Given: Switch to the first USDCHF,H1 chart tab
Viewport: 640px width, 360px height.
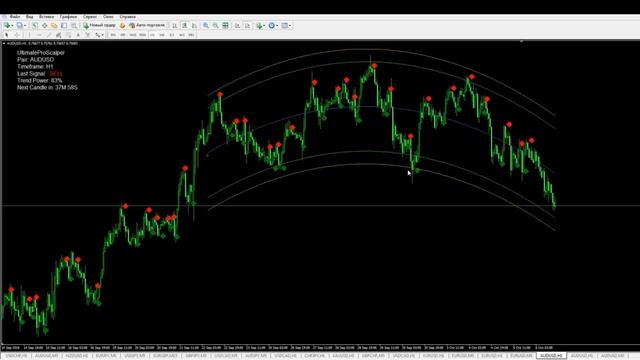Looking at the screenshot, I should [16, 356].
